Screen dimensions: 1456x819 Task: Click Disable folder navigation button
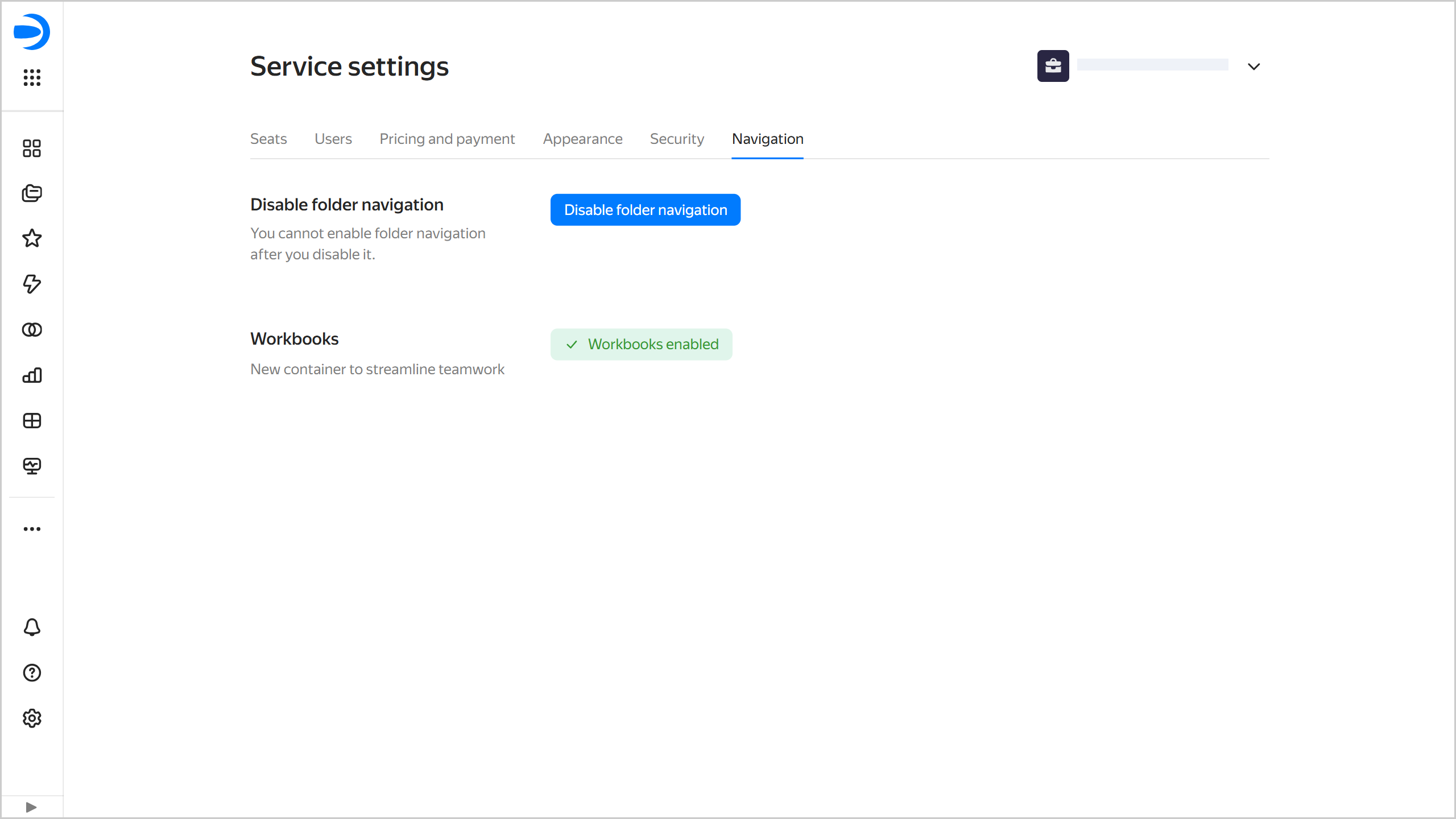coord(645,210)
